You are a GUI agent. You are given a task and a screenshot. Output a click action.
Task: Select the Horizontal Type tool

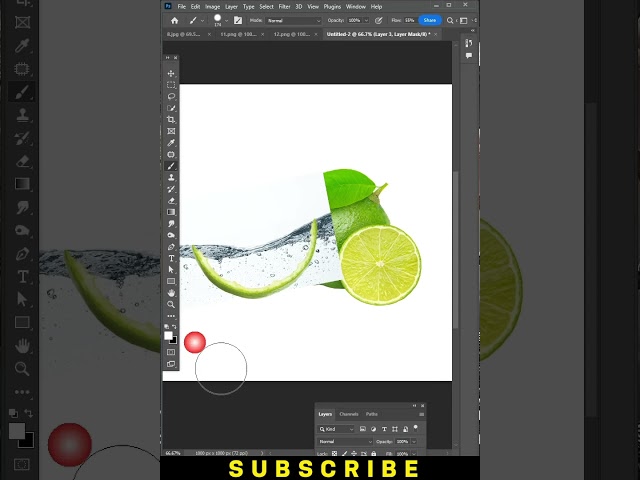tap(171, 258)
